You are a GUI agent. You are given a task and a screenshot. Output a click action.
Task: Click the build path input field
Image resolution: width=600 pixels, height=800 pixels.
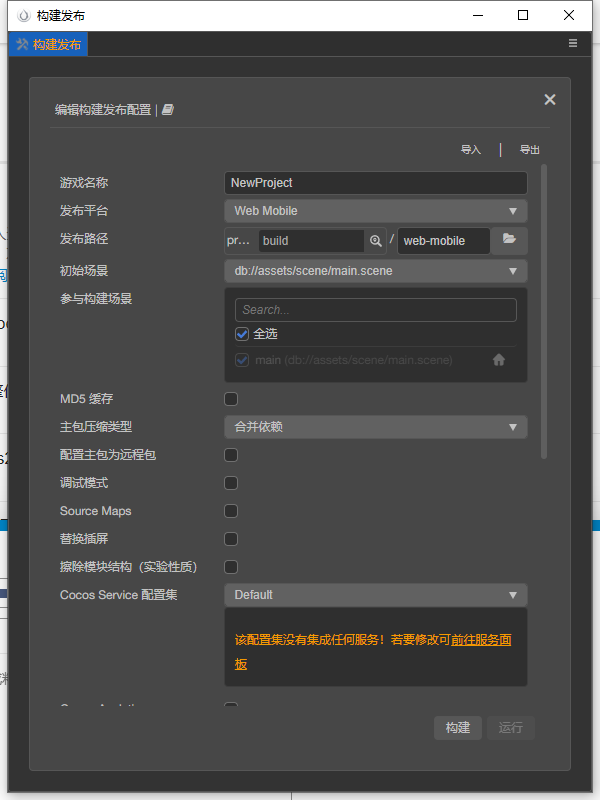click(x=311, y=241)
